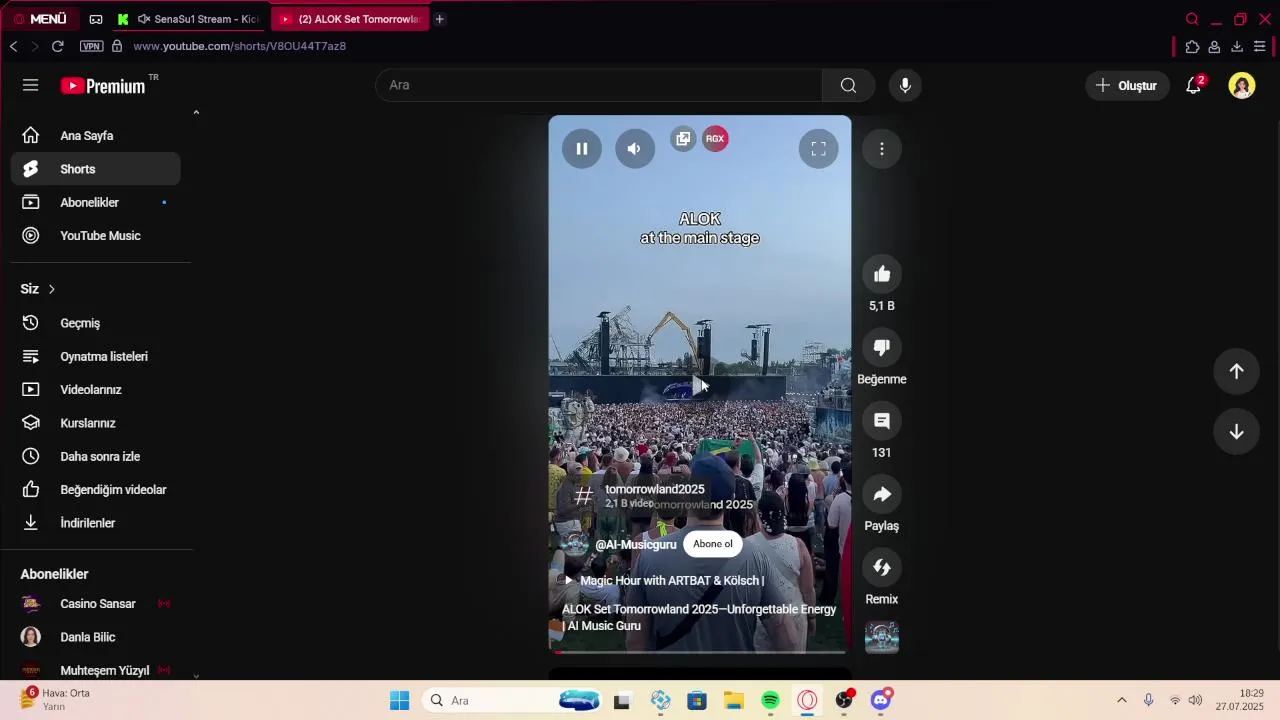Viewport: 1280px width, 720px height.
Task: Open Kurslarınız
Action: (96, 423)
